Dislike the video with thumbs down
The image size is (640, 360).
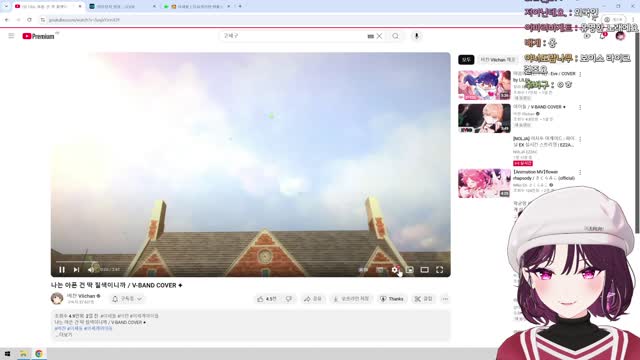(x=289, y=299)
